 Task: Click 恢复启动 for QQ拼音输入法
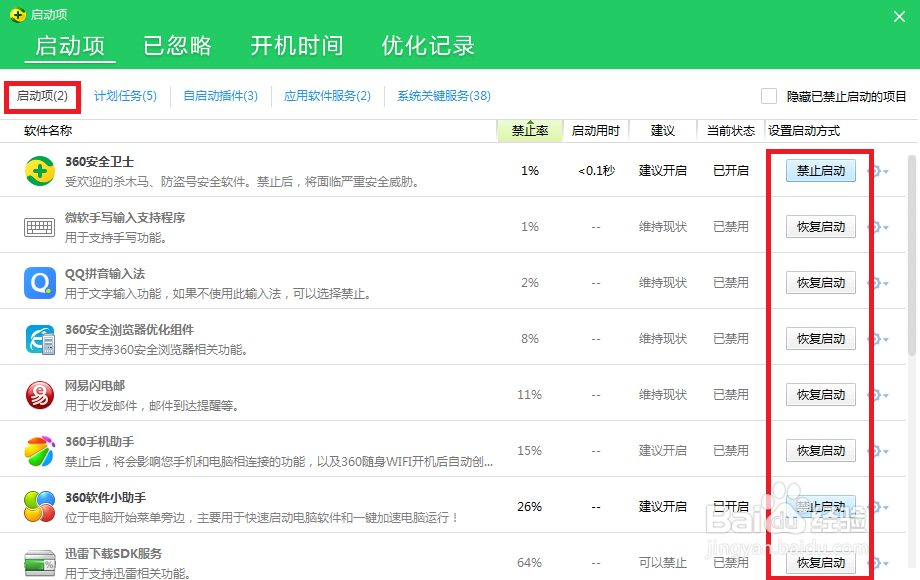coord(821,283)
